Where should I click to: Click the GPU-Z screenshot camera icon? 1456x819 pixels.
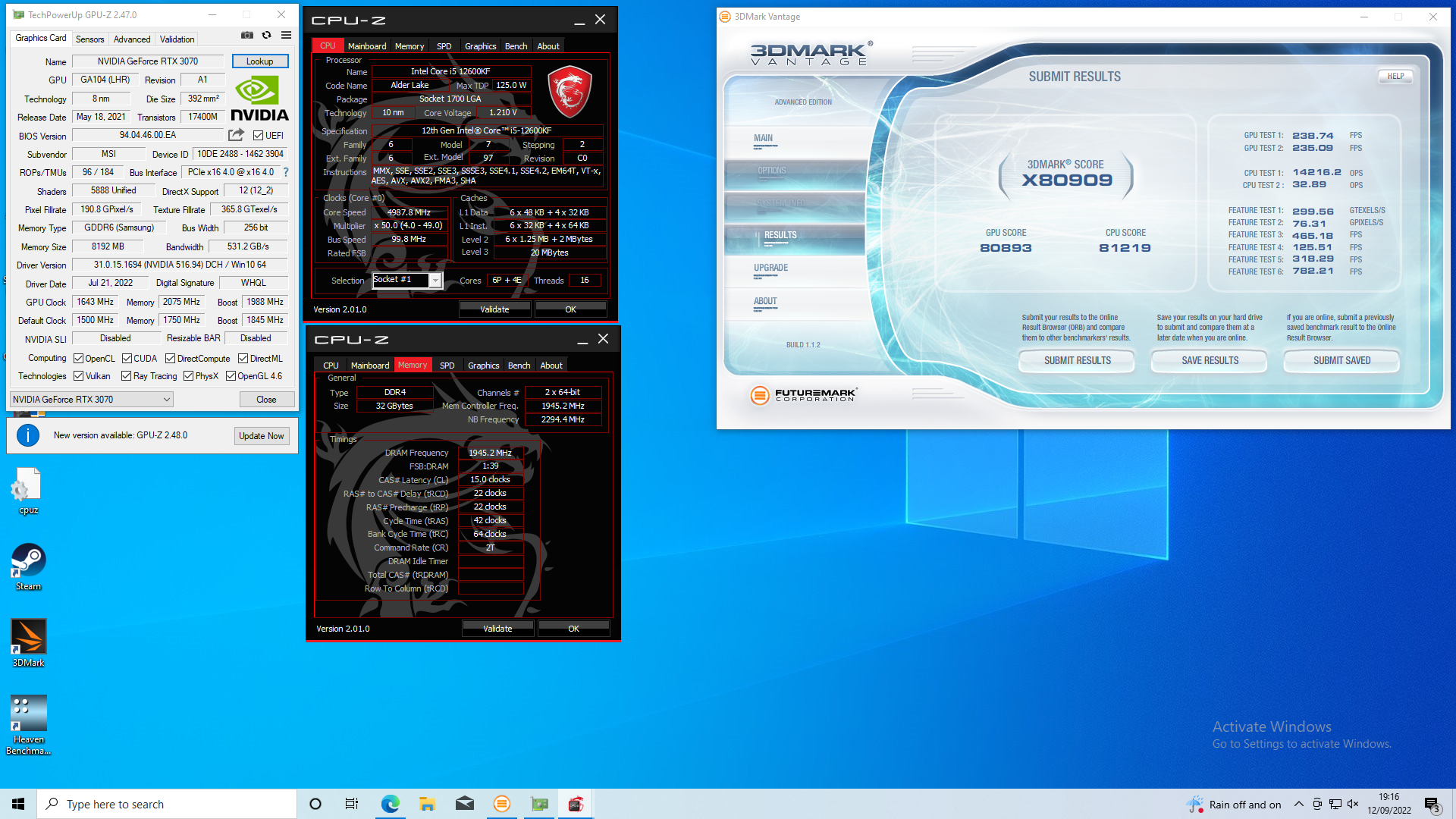pyautogui.click(x=247, y=36)
